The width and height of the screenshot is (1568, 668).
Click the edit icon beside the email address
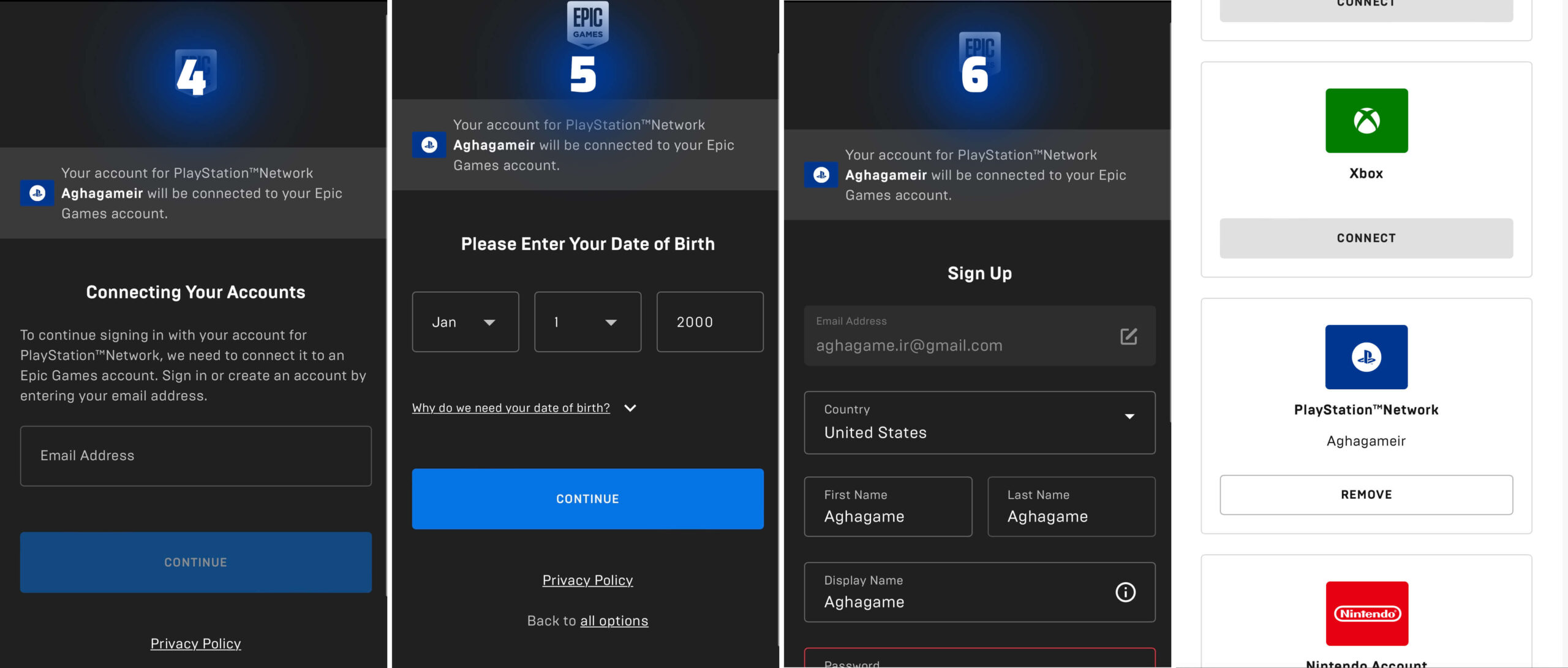1128,336
